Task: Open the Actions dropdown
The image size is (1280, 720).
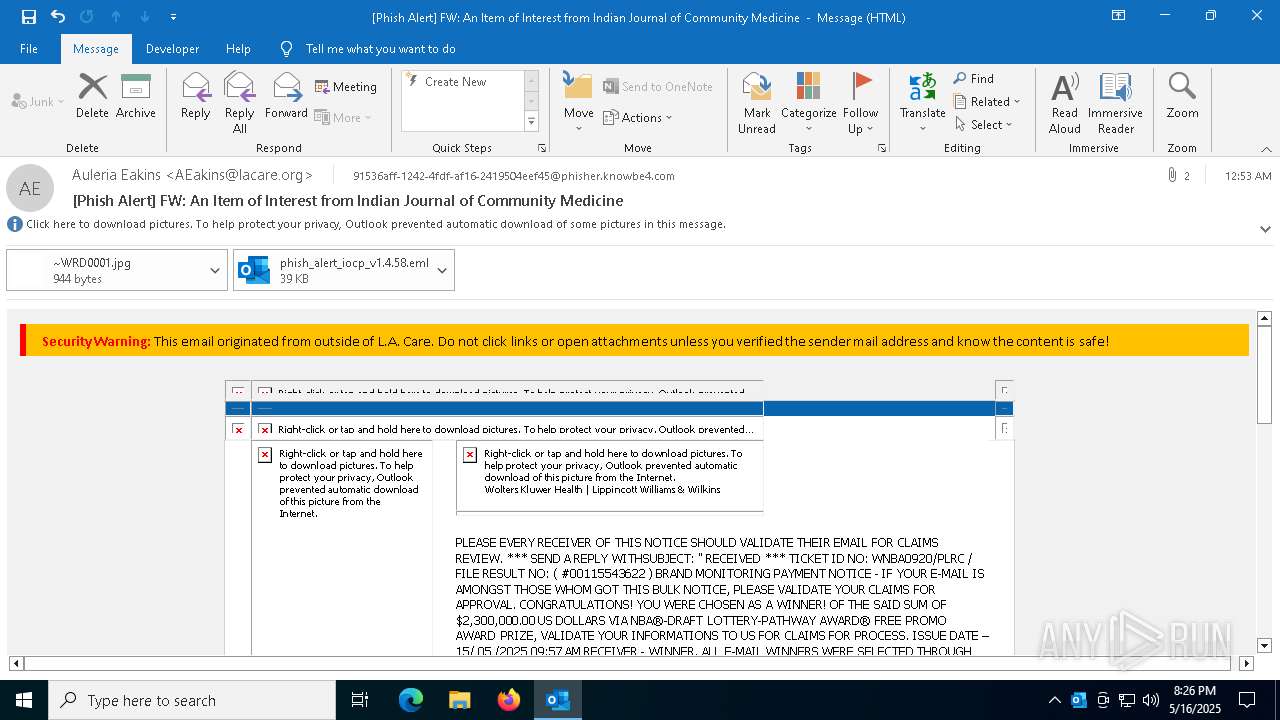Action: coord(638,117)
